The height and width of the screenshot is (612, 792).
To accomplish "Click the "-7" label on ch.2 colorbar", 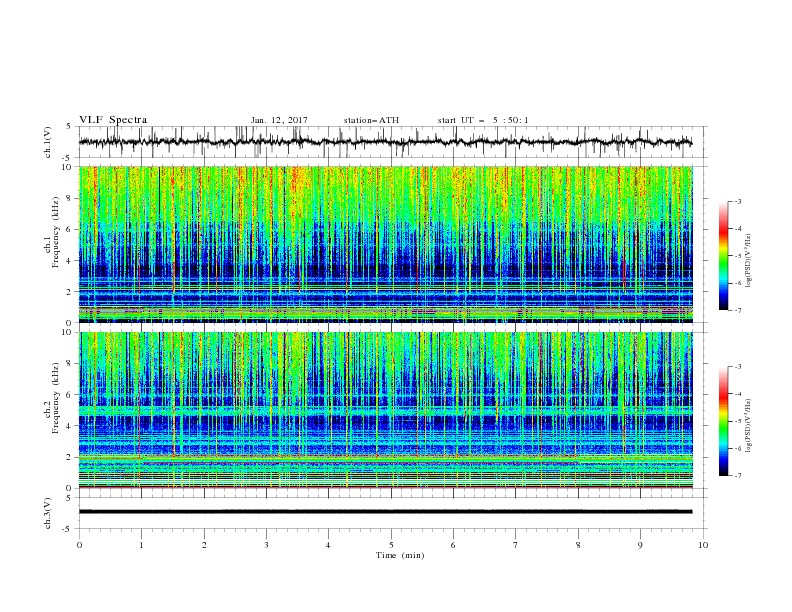I will (x=737, y=476).
